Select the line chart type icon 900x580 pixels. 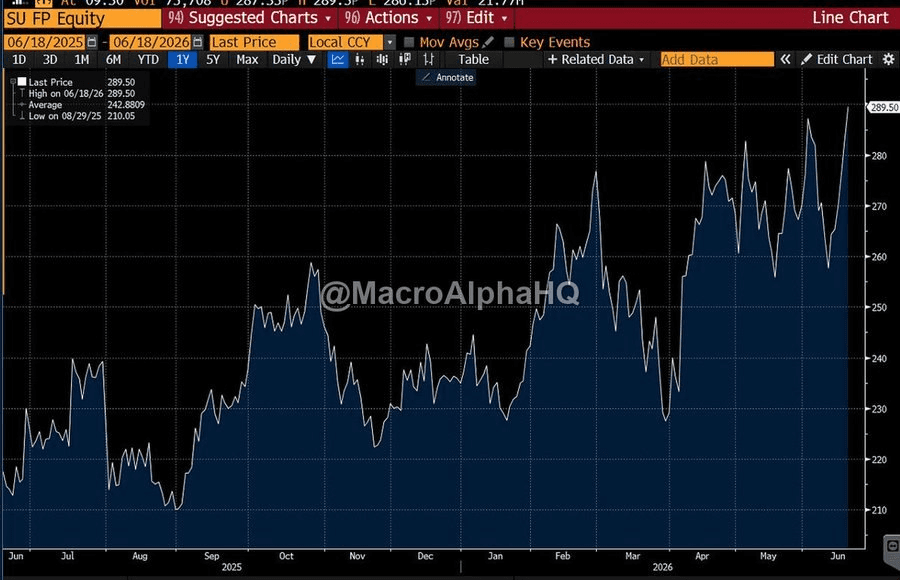pos(338,59)
